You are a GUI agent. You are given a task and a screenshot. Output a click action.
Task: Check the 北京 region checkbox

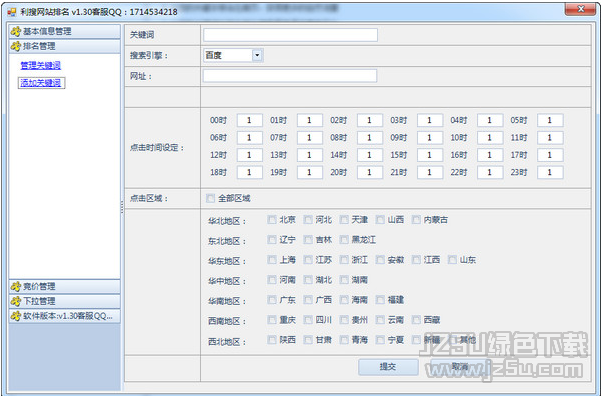click(x=271, y=220)
